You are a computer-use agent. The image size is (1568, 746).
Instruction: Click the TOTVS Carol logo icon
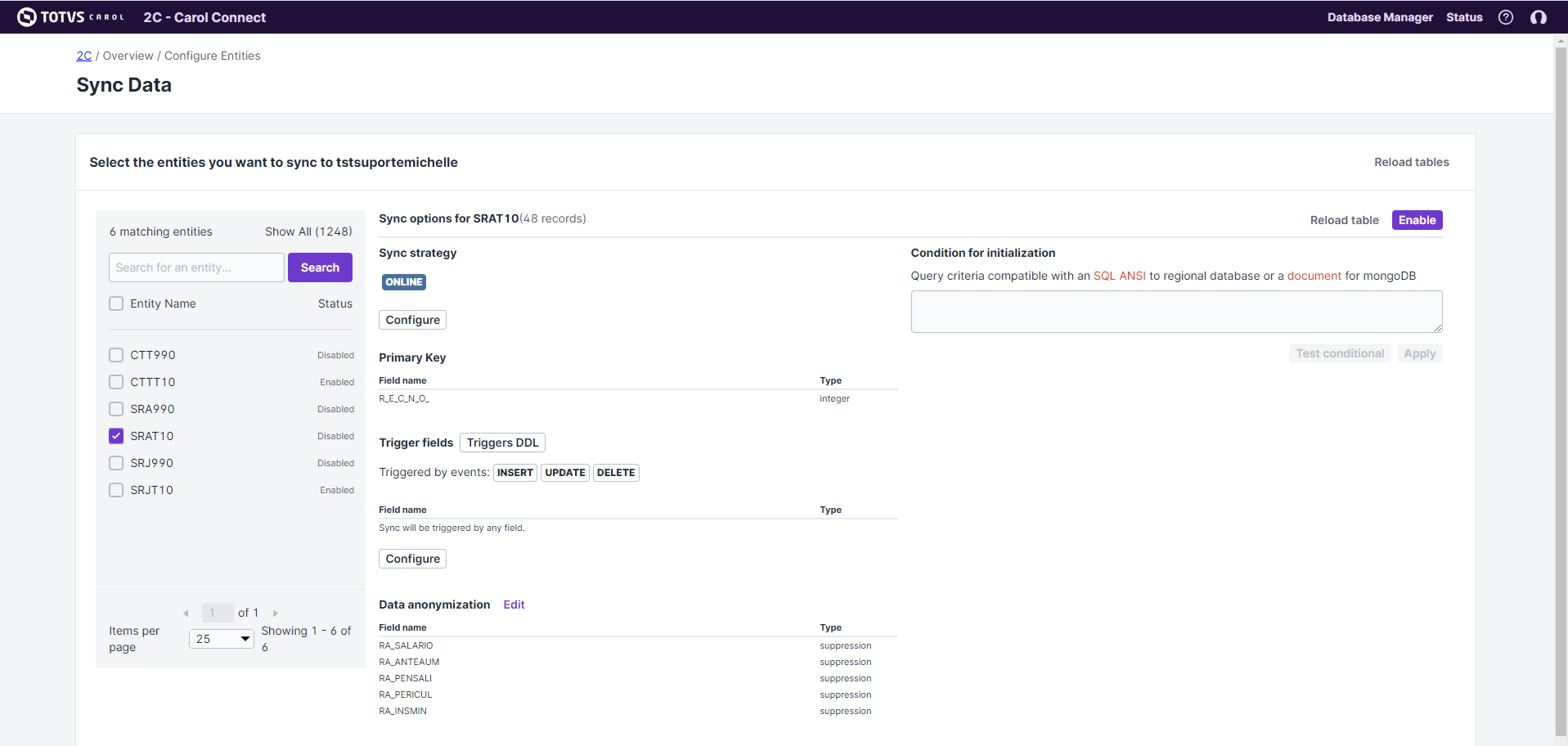point(27,17)
